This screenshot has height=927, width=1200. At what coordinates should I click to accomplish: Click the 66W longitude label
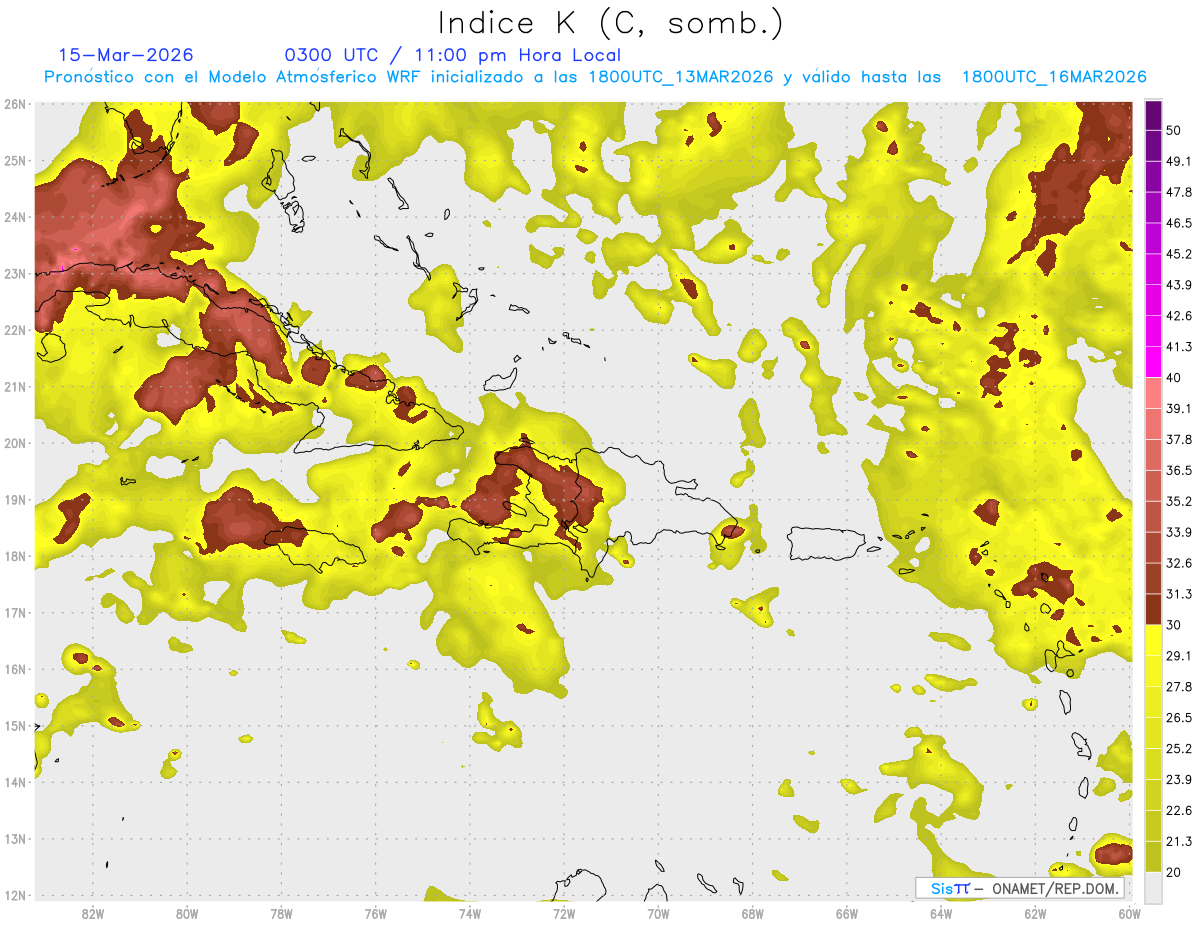[847, 913]
